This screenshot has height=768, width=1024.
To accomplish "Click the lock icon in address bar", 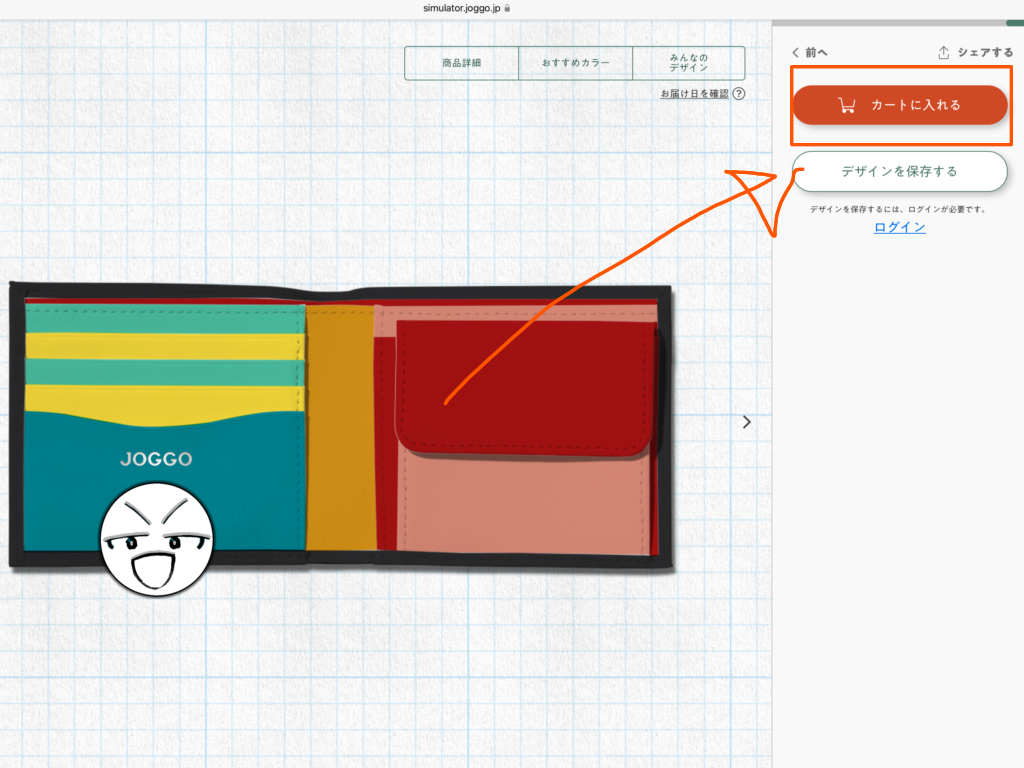I will pyautogui.click(x=508, y=7).
